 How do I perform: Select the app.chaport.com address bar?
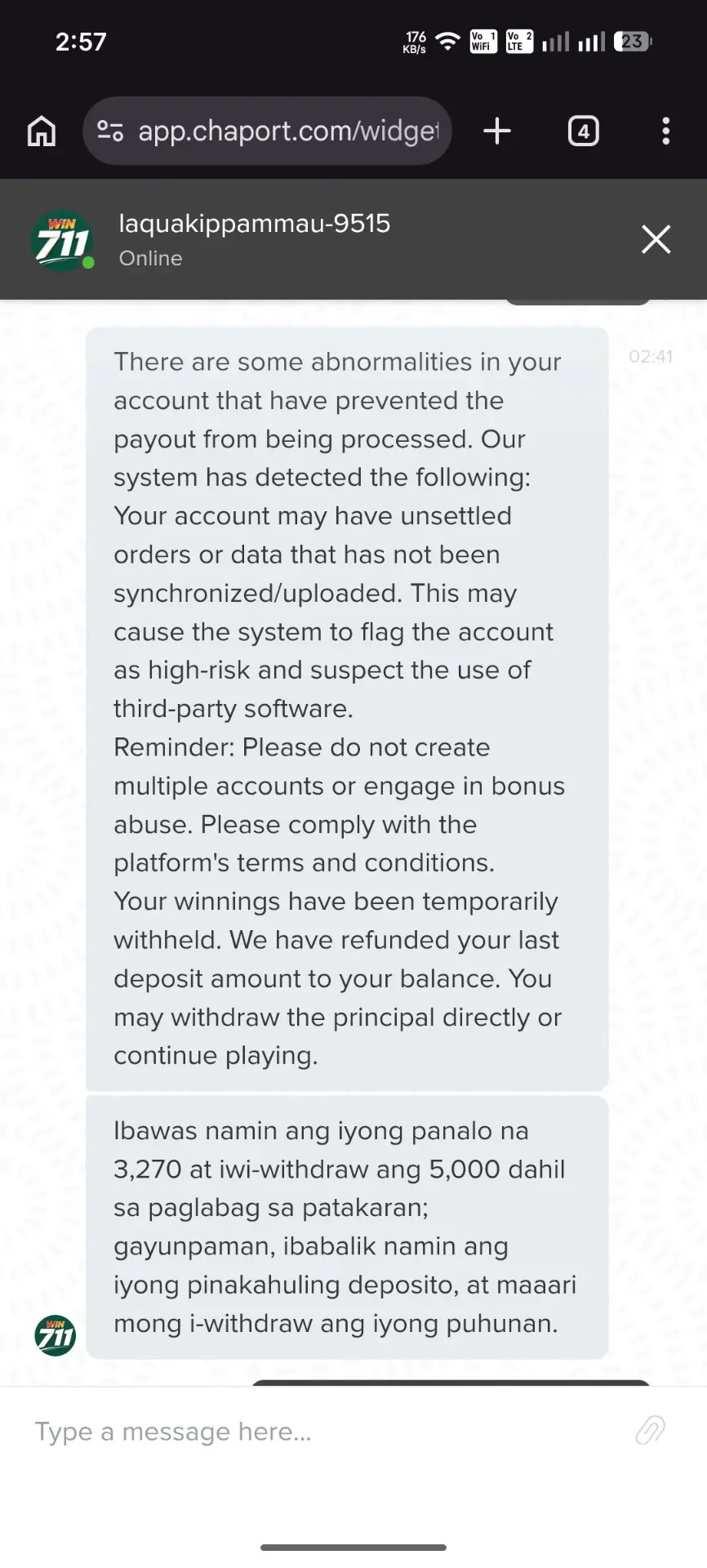(x=267, y=131)
